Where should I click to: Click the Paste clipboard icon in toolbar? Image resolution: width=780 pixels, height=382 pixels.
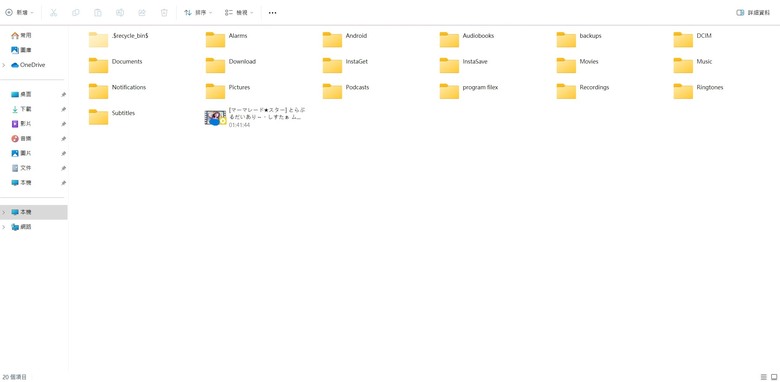98,12
